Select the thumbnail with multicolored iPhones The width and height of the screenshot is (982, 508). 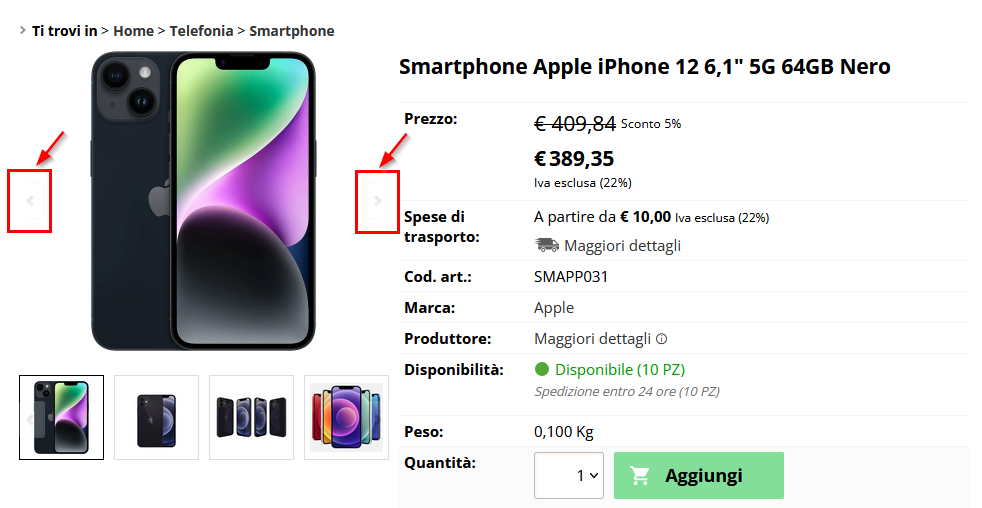tap(346, 417)
